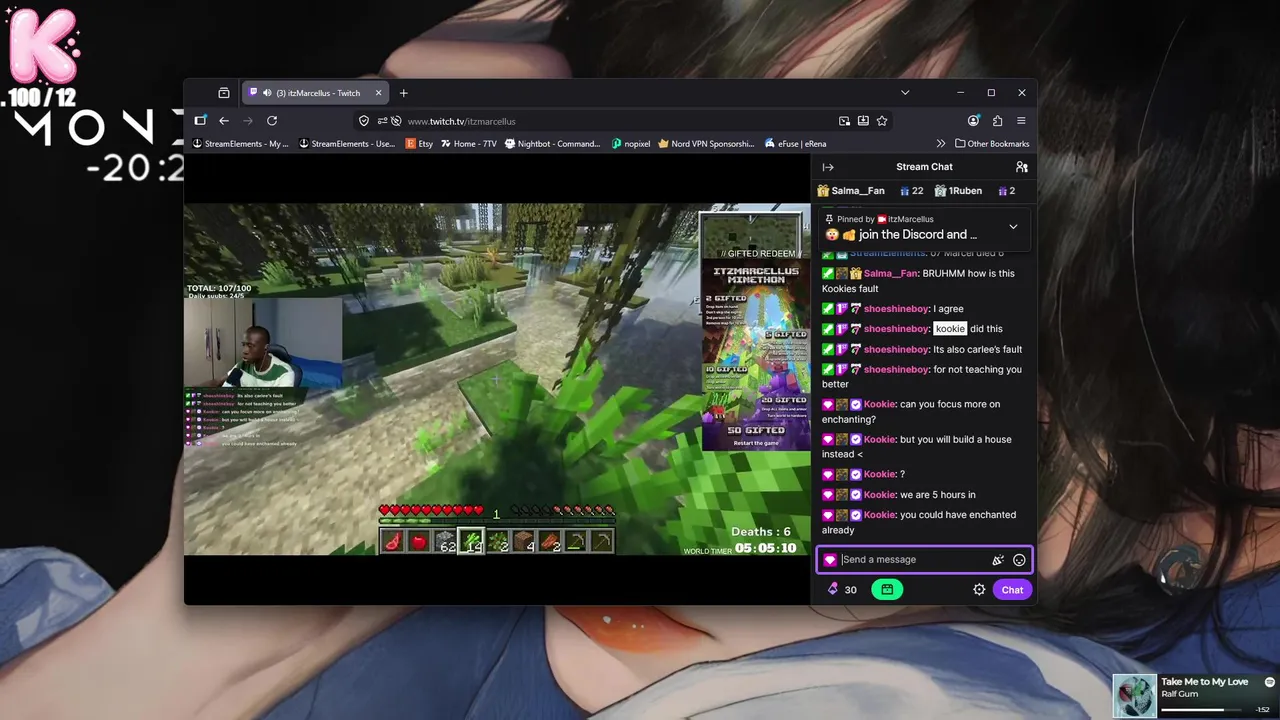
Task: Open picture-in-picture icon in address bar
Action: click(x=845, y=121)
